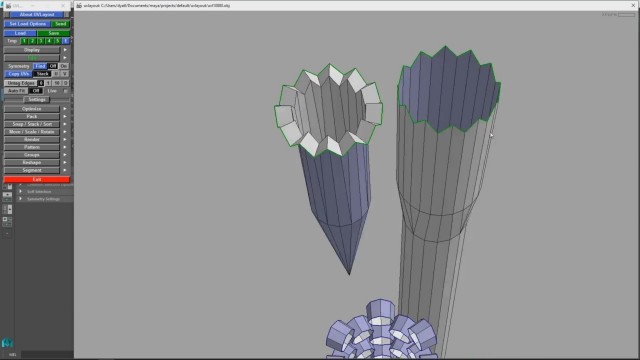
Task: Turn Symmetry On
Action: pos(64,66)
